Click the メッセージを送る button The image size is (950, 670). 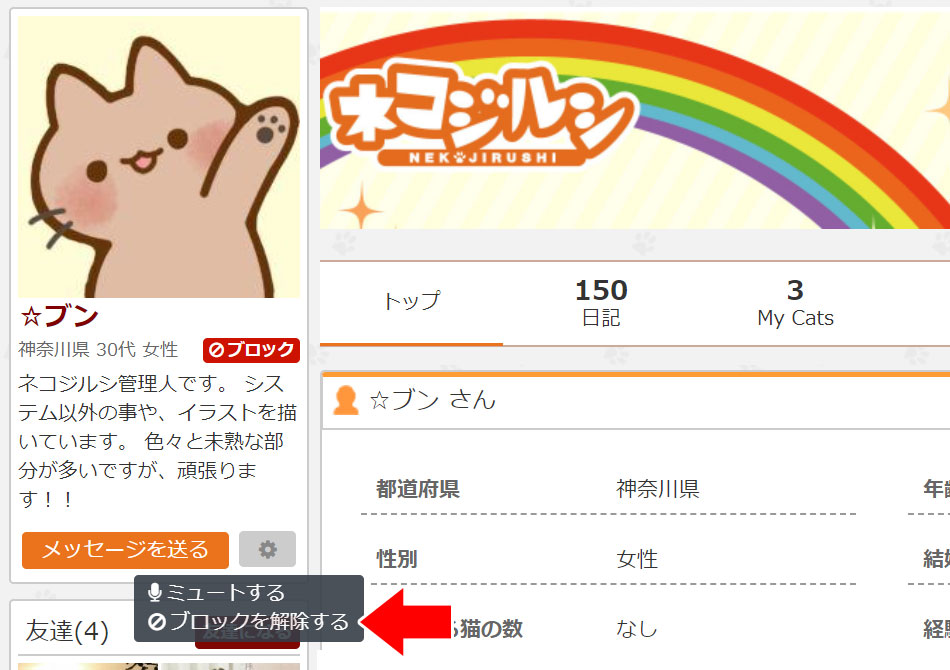point(125,550)
